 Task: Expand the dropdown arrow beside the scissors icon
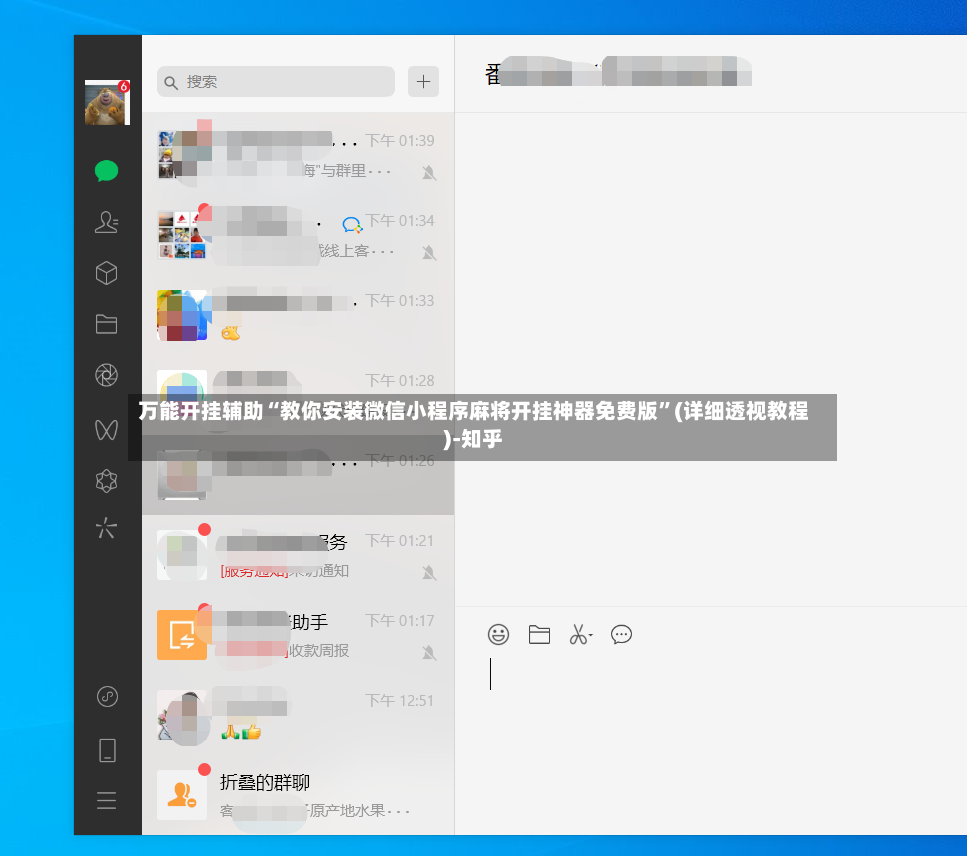click(x=591, y=635)
